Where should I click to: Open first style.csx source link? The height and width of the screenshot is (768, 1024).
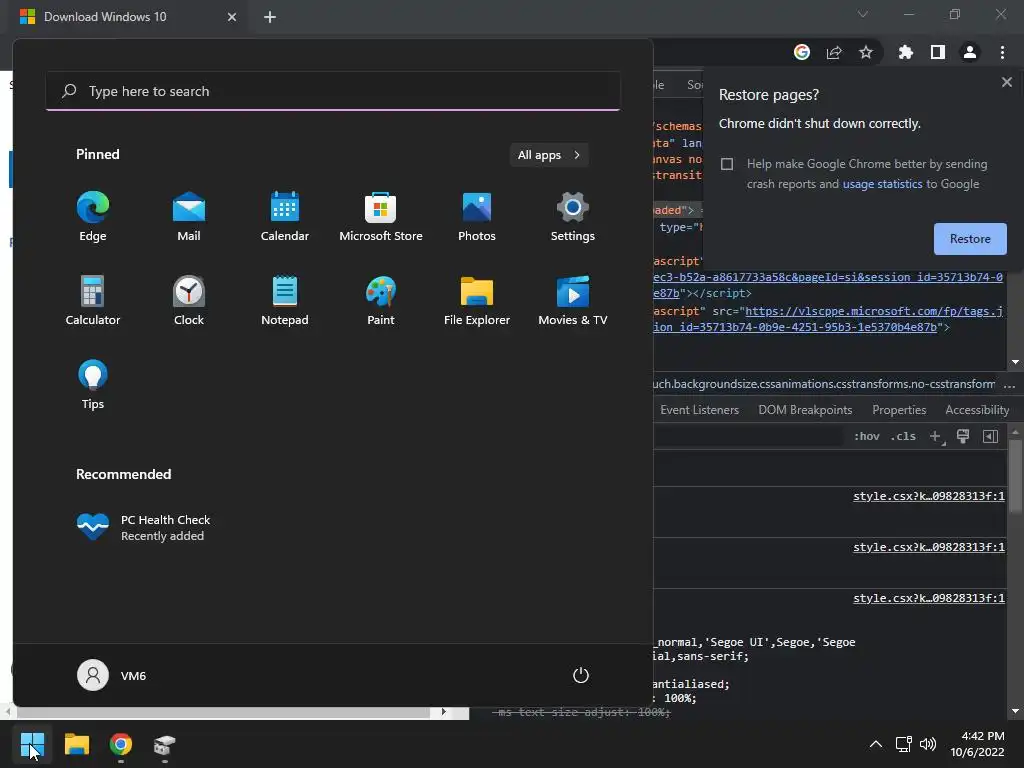(929, 496)
